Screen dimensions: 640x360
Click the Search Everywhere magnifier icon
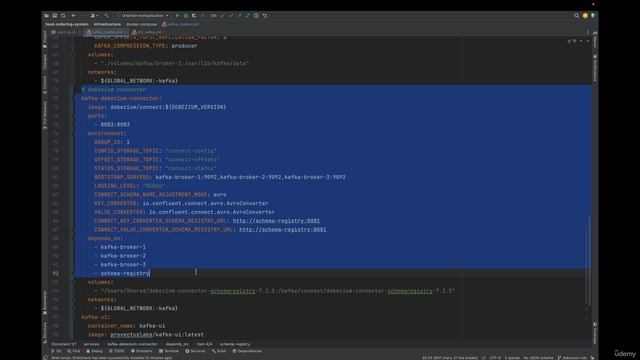[x=576, y=16]
